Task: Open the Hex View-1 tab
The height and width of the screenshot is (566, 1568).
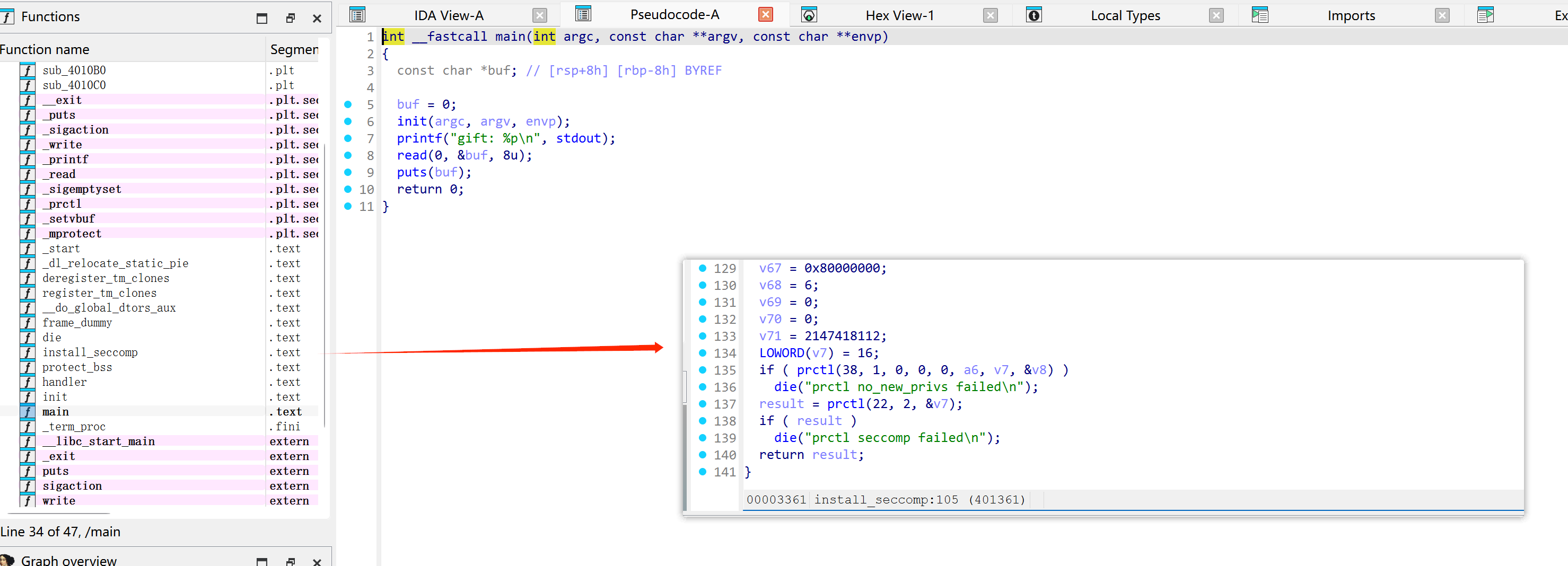Action: (x=900, y=15)
